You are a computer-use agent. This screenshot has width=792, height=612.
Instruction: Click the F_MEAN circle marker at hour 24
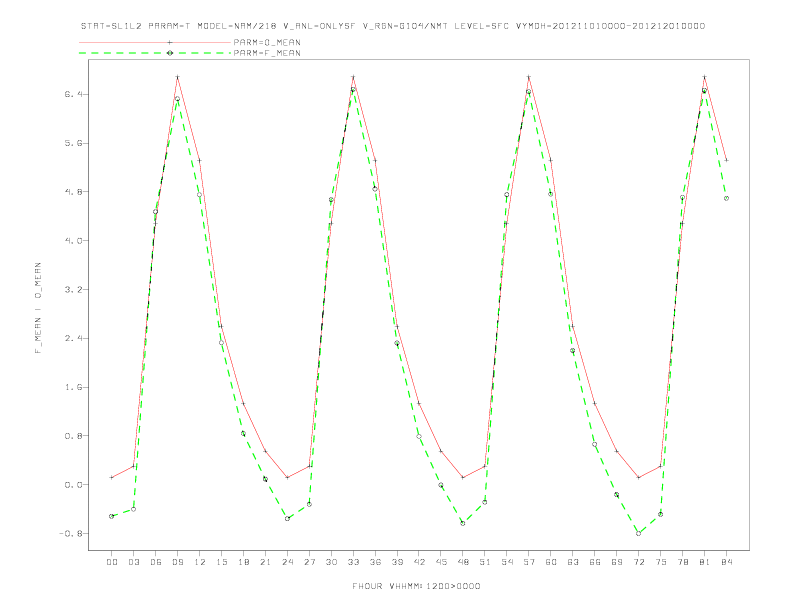[x=287, y=519]
